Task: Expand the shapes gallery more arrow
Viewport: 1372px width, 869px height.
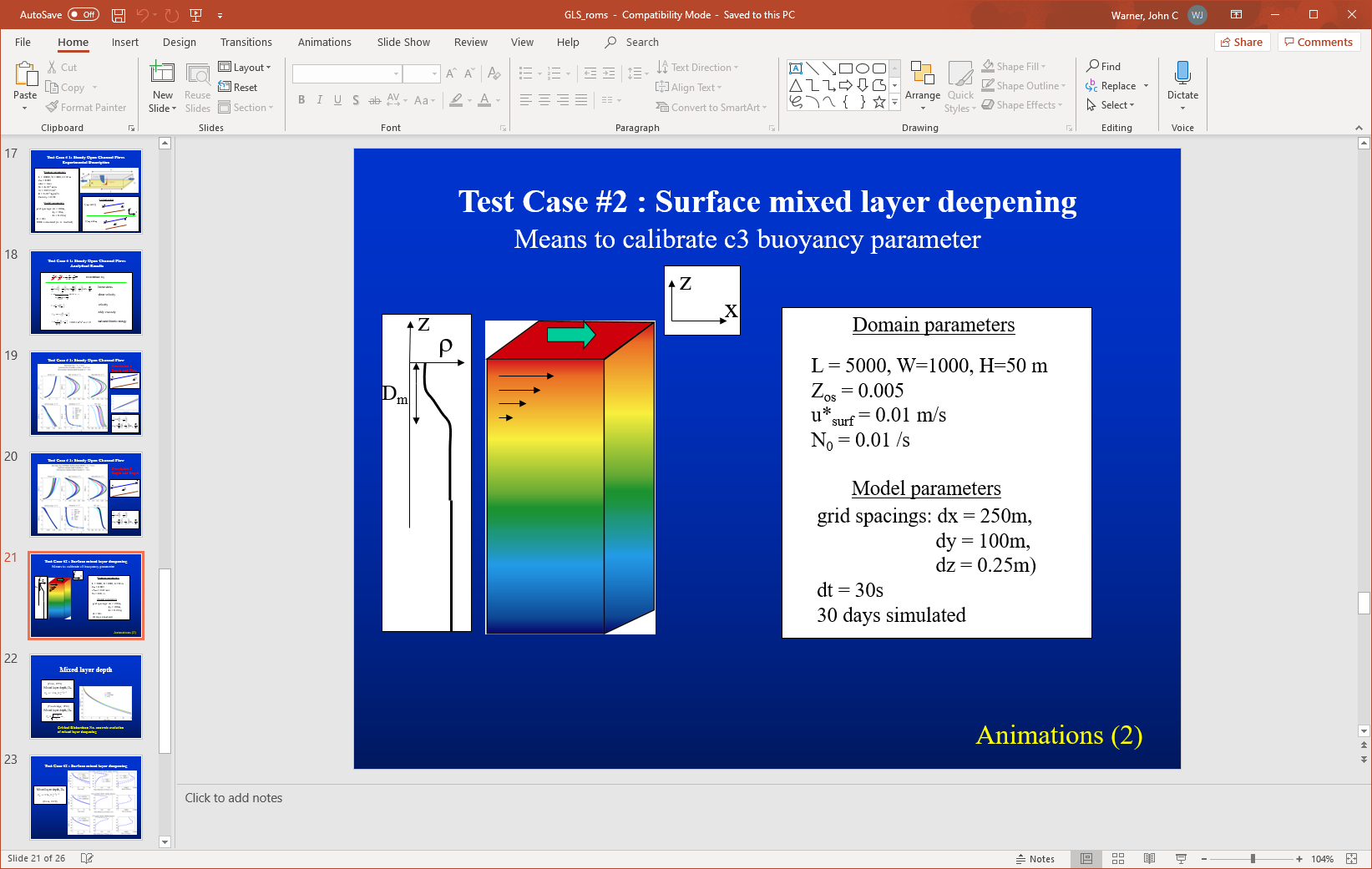Action: click(x=895, y=102)
